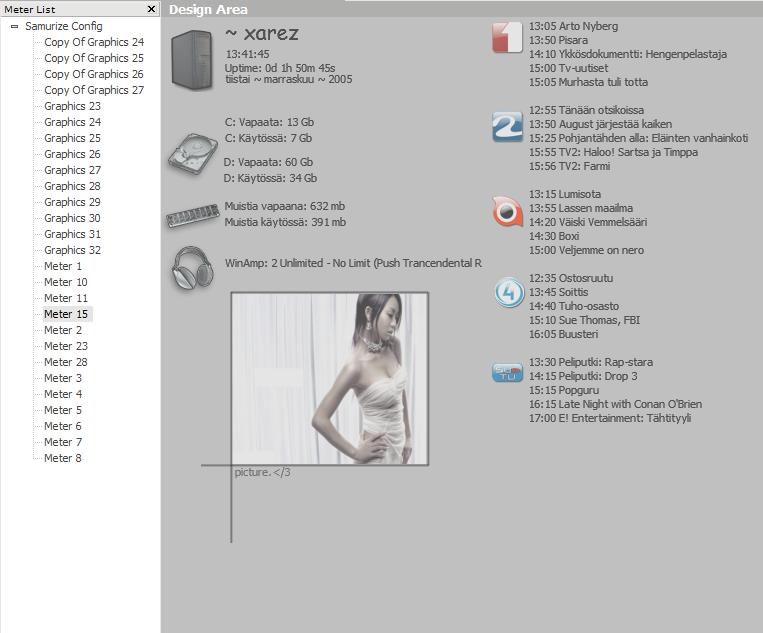Select the woman picture thumbnail
This screenshot has width=763, height=633.
[330, 378]
